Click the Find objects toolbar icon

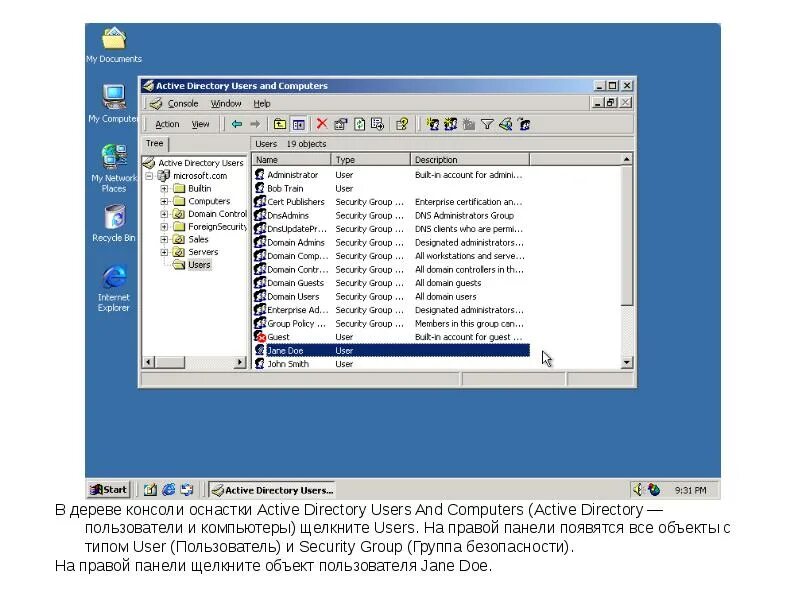[506, 124]
